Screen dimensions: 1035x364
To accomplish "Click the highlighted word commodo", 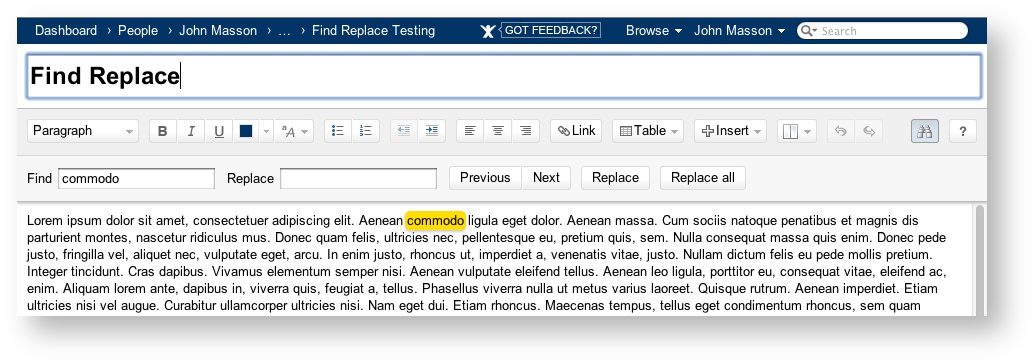I will click(436, 220).
